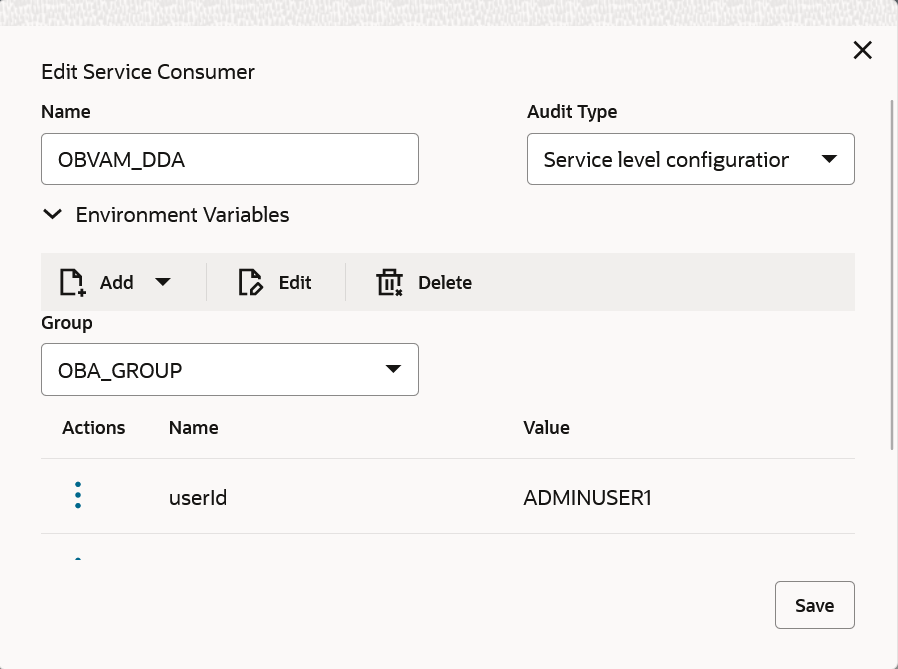Click the Delete label in toolbar

(x=445, y=282)
